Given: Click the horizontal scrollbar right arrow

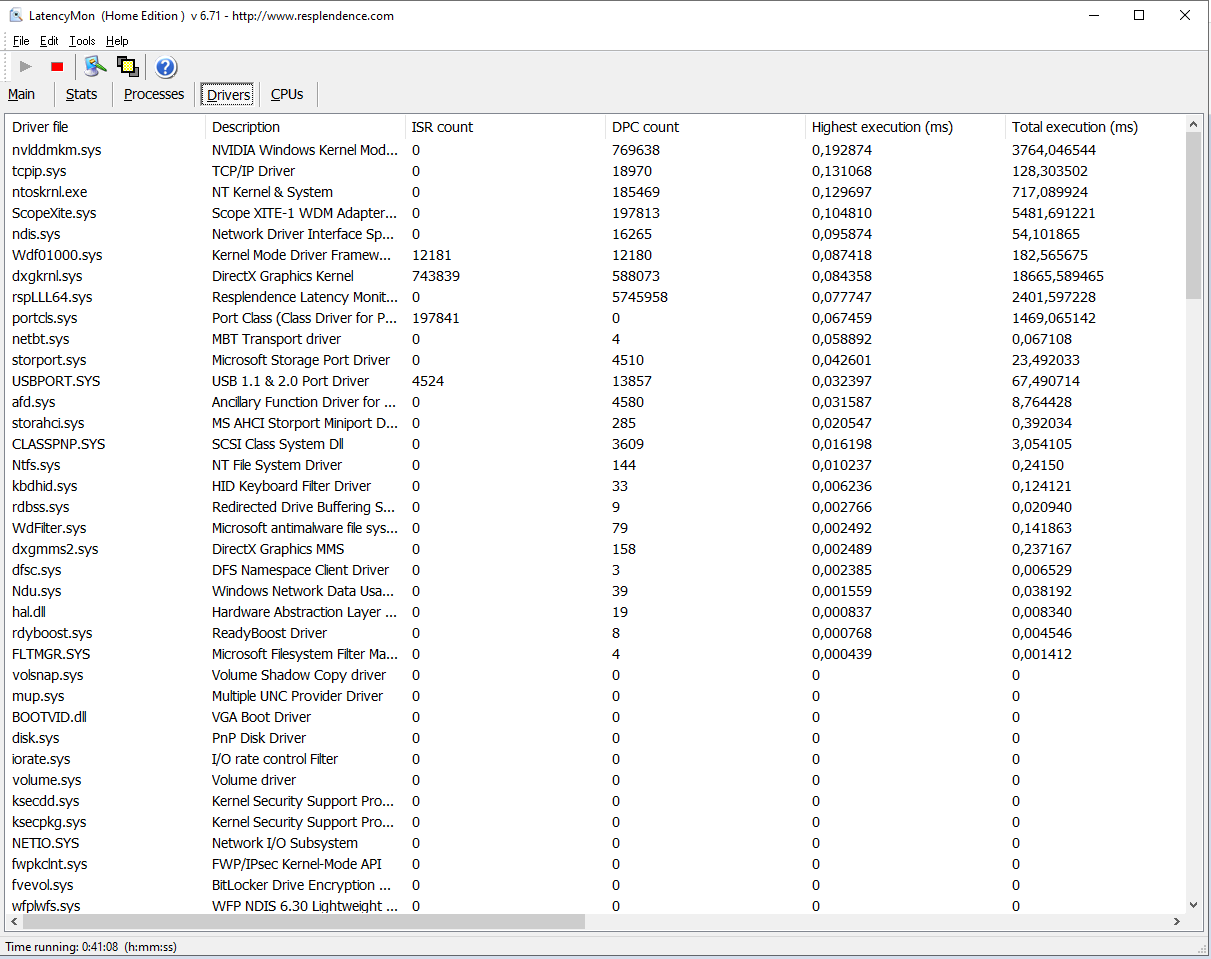Looking at the screenshot, I should pos(1177,921).
